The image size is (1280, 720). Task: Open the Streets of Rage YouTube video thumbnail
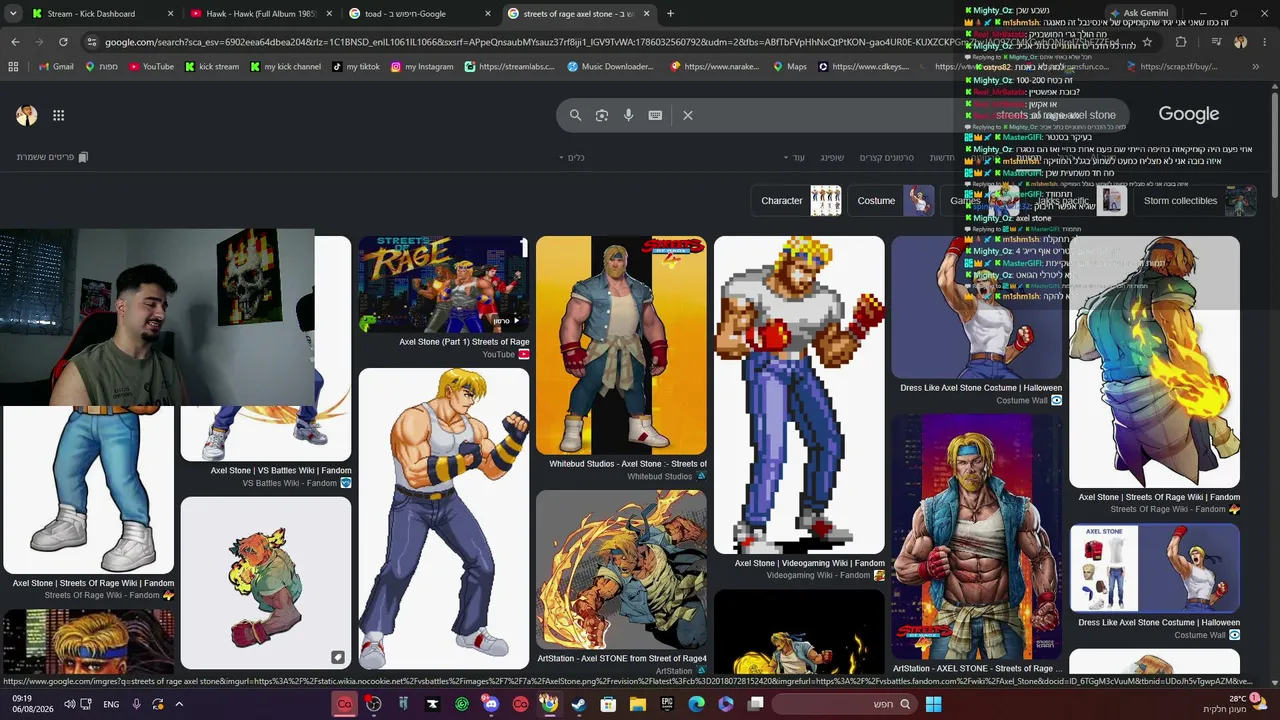[x=444, y=285]
